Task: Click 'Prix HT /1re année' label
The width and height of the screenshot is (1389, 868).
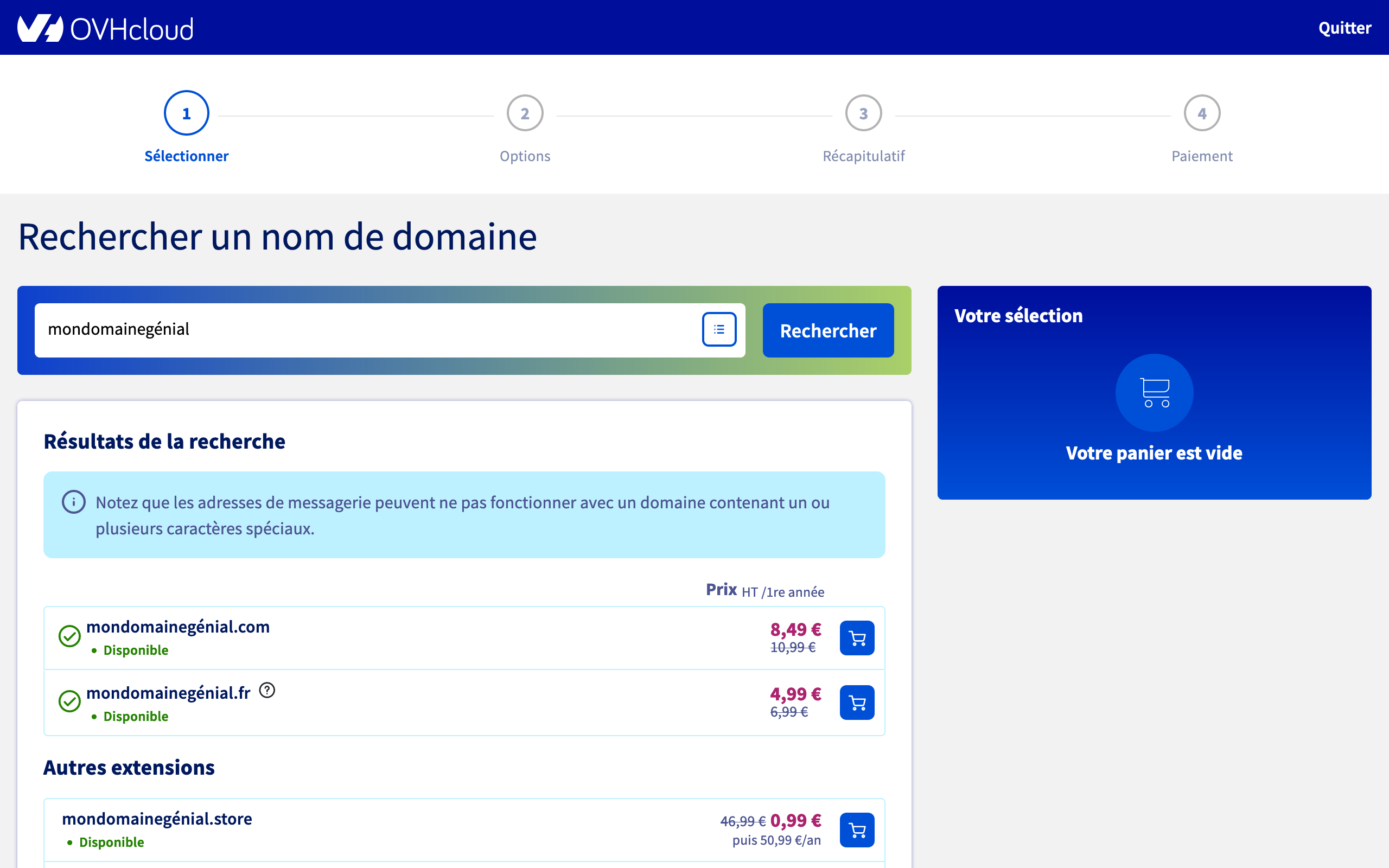Action: click(x=765, y=590)
